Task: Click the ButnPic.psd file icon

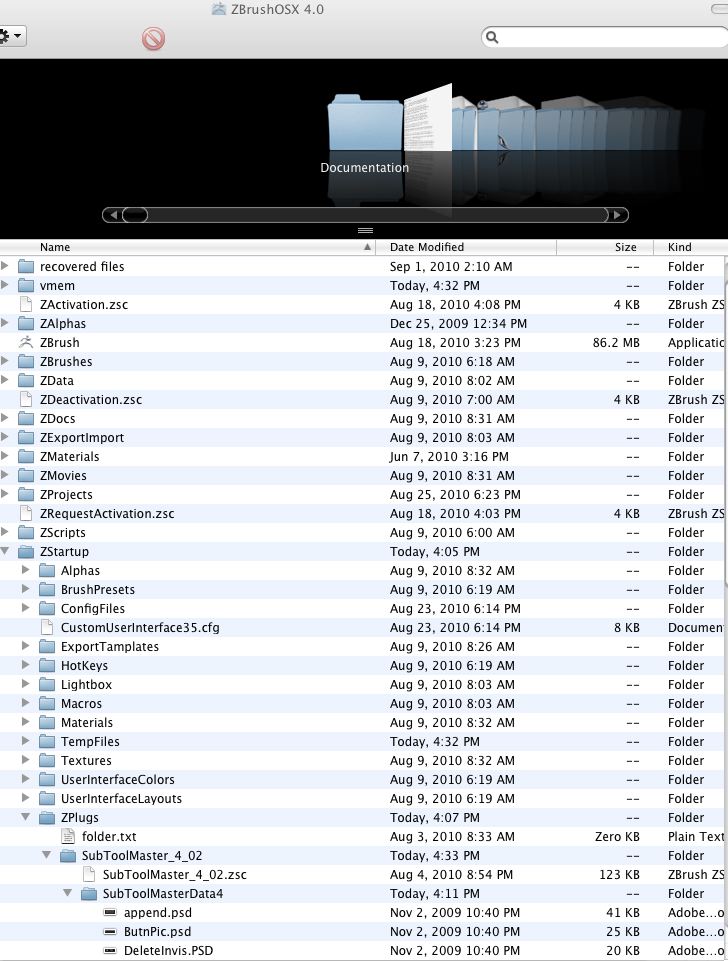Action: (x=110, y=932)
